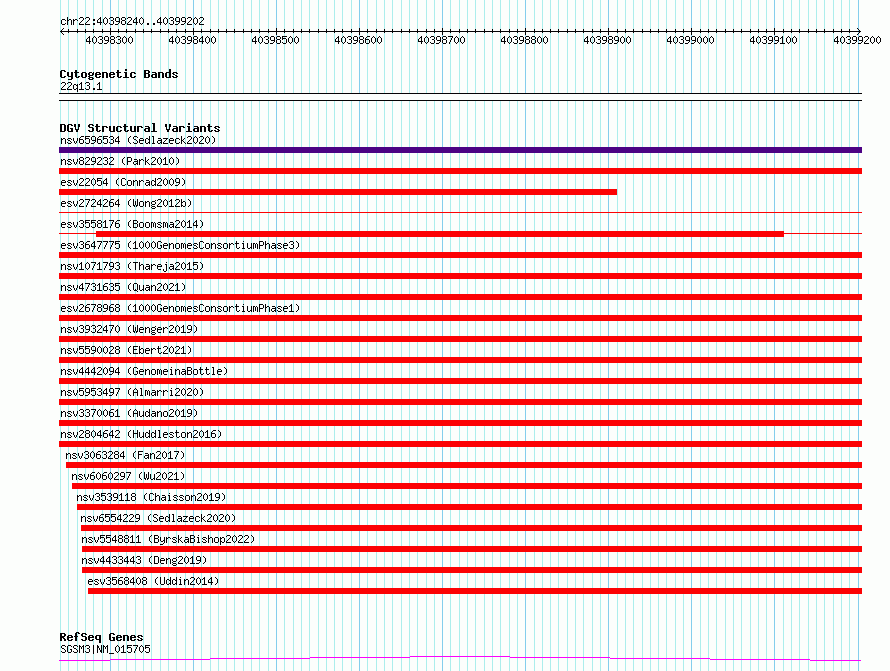Image resolution: width=890 pixels, height=671 pixels.
Task: Click ruler position 40399000
Action: coord(690,40)
